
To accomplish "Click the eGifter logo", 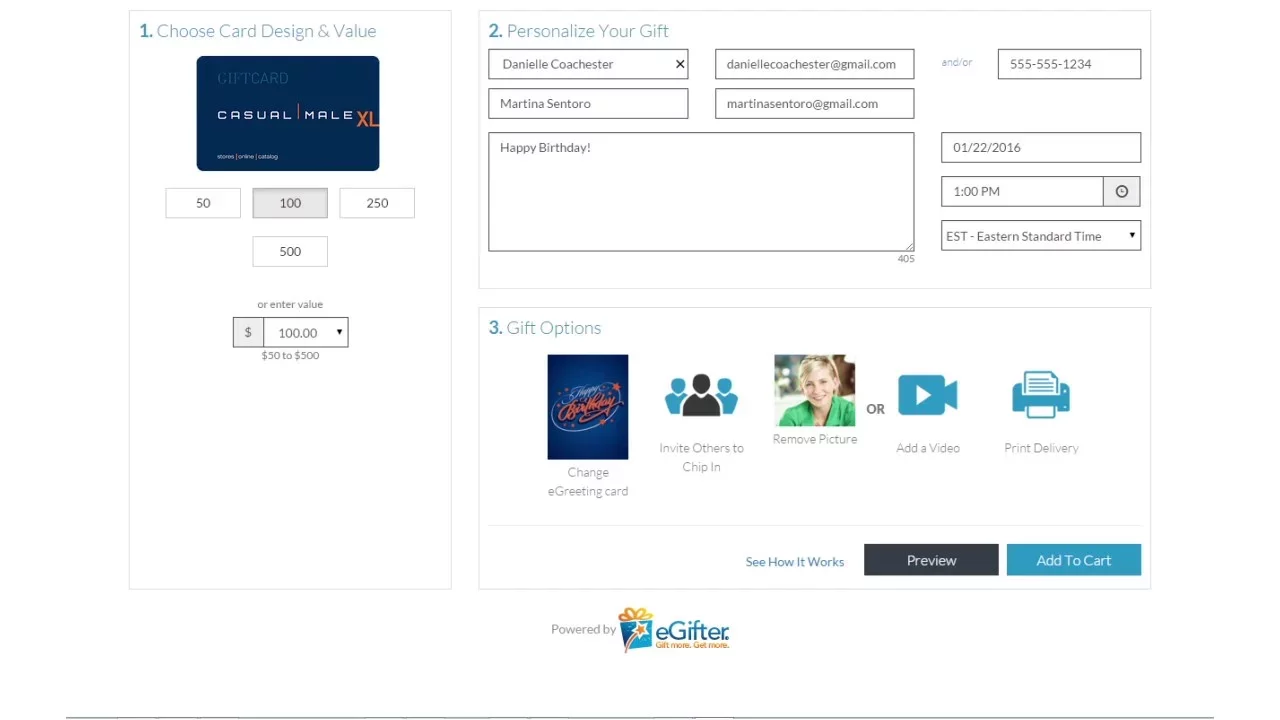I will (674, 630).
